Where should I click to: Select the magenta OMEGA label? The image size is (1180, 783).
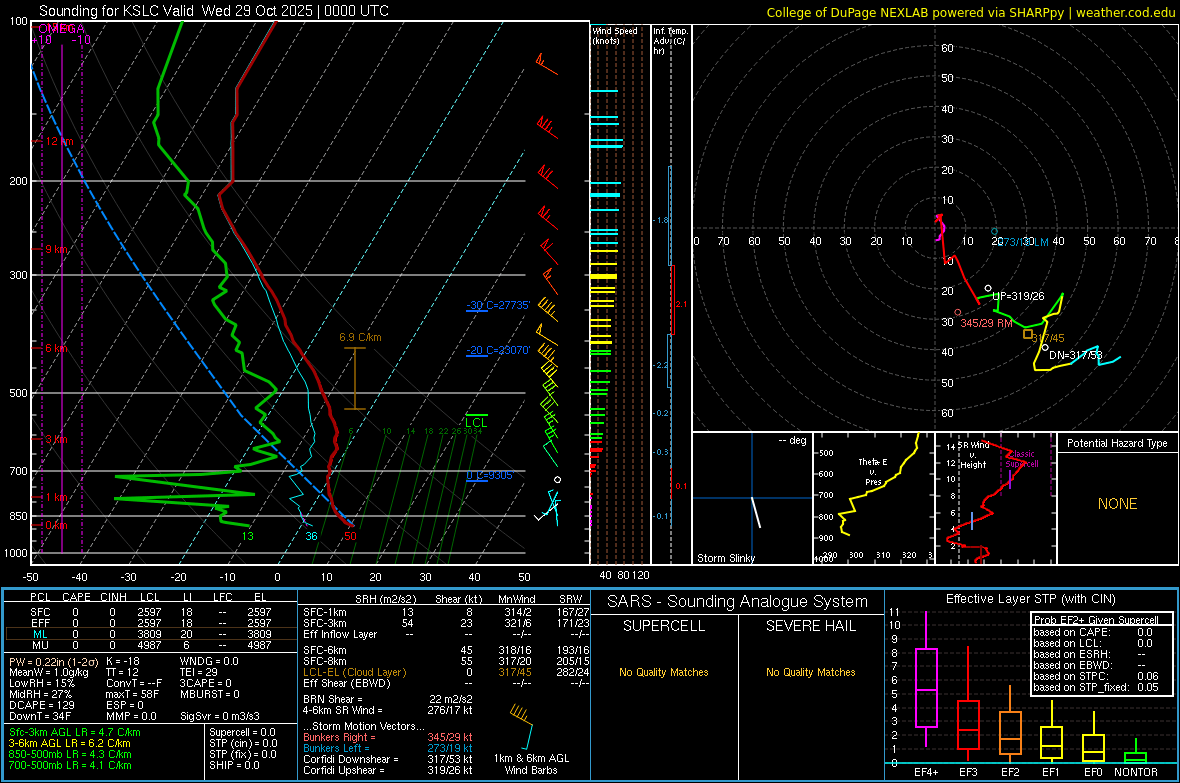click(61, 29)
